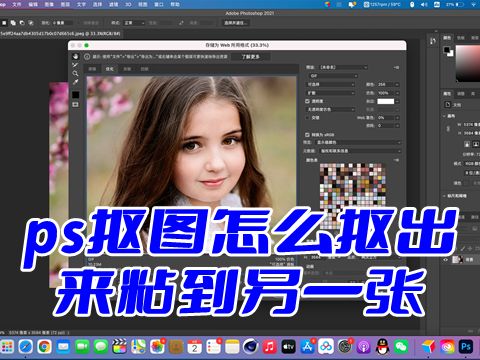Open Google Chrome from the Dock
The height and width of the screenshot is (360, 480).
coord(44,347)
